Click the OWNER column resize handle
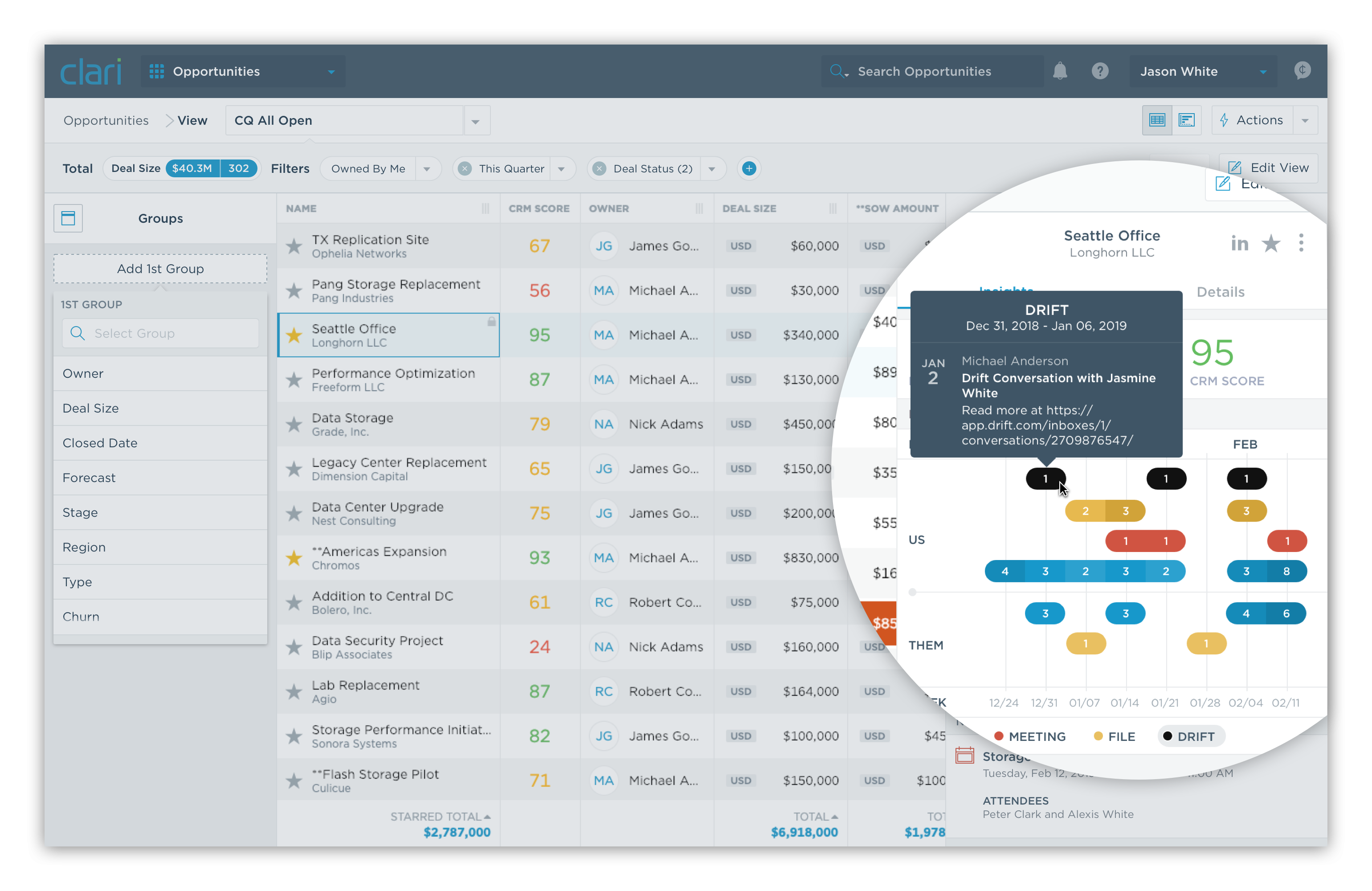 tap(699, 209)
